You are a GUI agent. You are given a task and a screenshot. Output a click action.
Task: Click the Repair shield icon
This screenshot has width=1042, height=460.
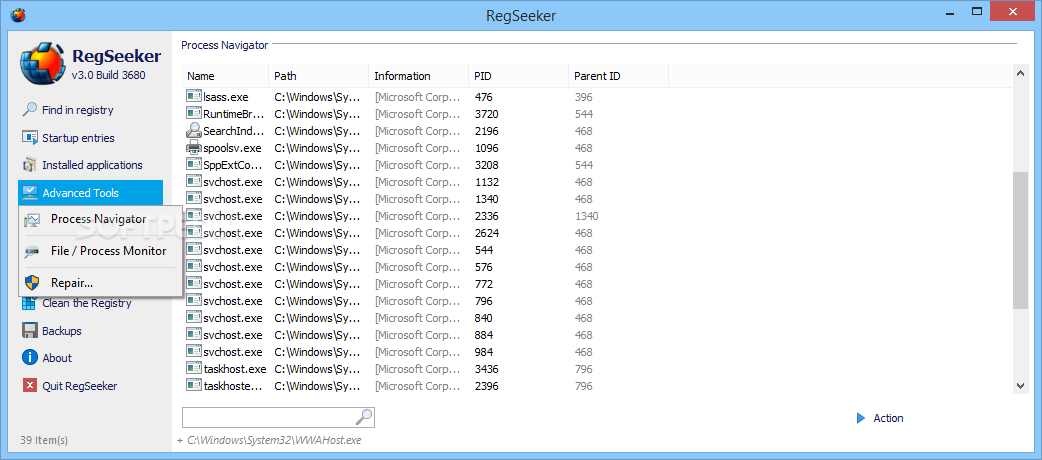coord(32,283)
